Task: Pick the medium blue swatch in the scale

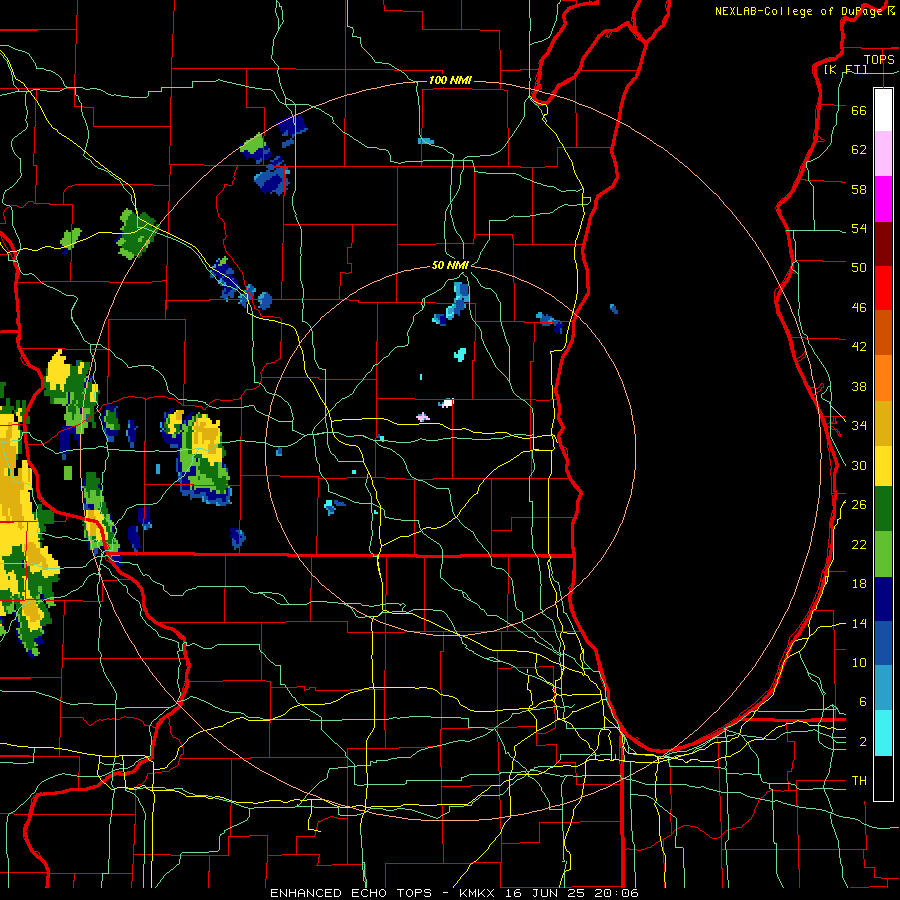Action: 883,643
